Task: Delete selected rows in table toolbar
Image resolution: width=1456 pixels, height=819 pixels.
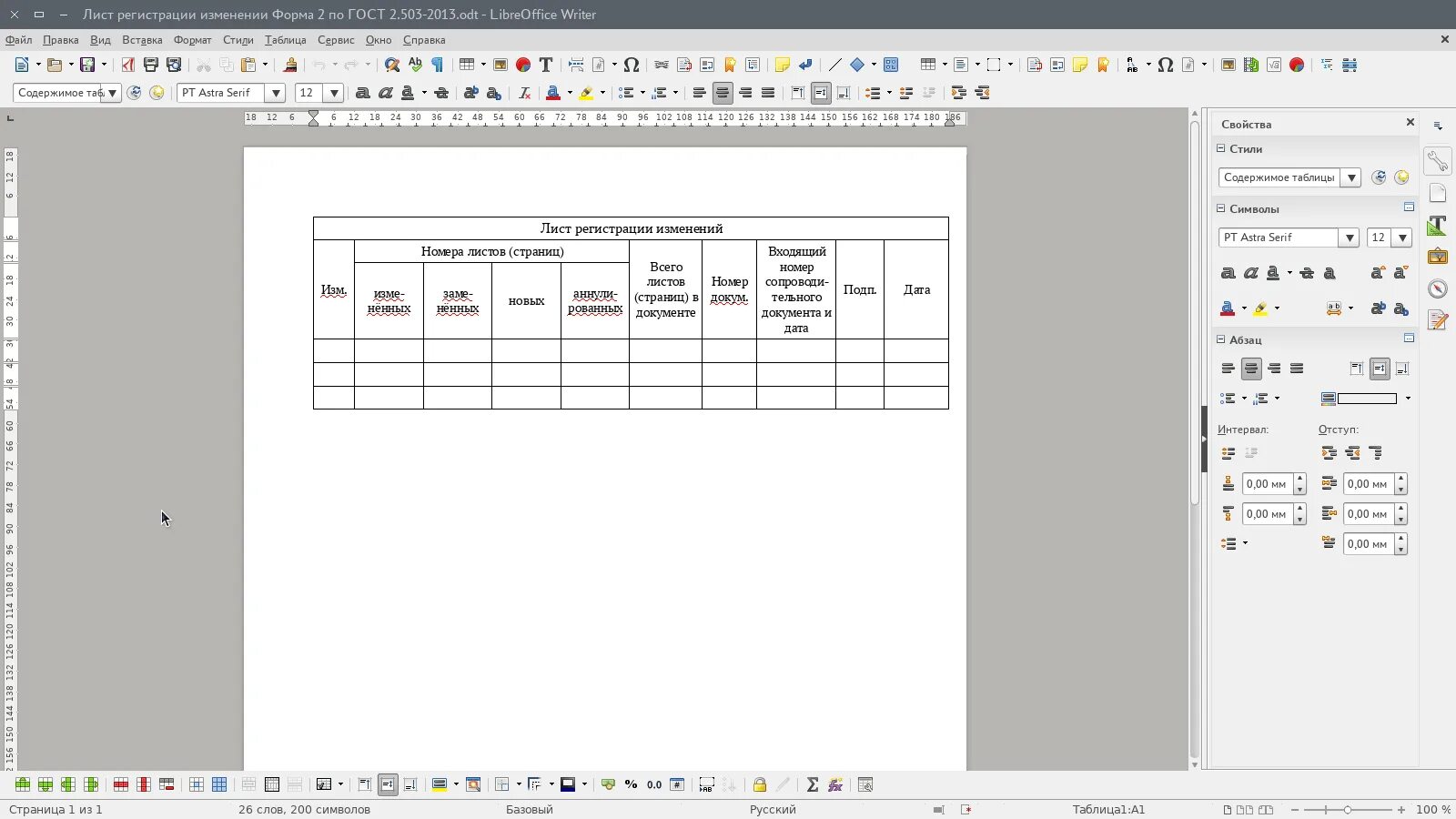Action: tap(121, 784)
